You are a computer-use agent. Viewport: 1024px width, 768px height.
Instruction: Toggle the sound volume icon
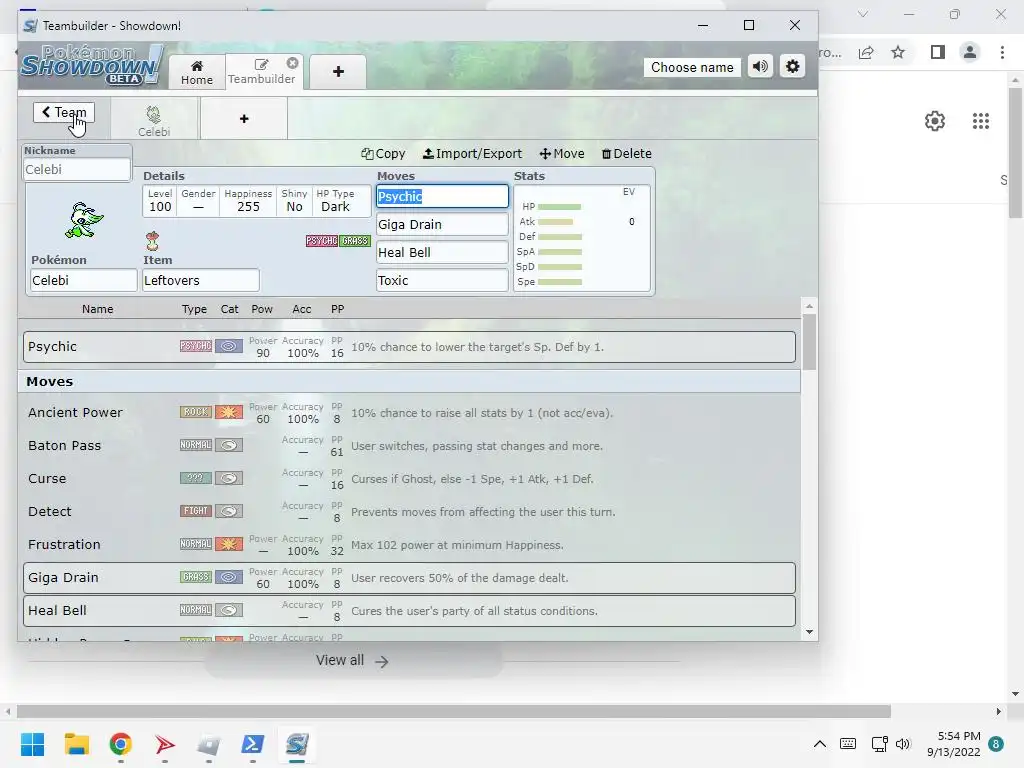pyautogui.click(x=760, y=67)
